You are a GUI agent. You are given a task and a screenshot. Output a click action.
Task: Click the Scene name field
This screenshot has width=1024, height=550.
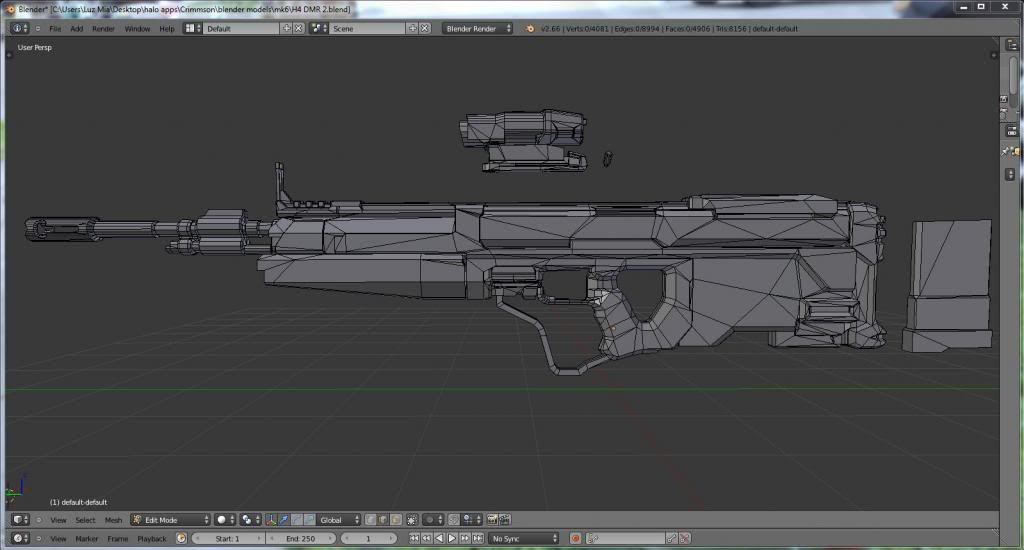368,29
